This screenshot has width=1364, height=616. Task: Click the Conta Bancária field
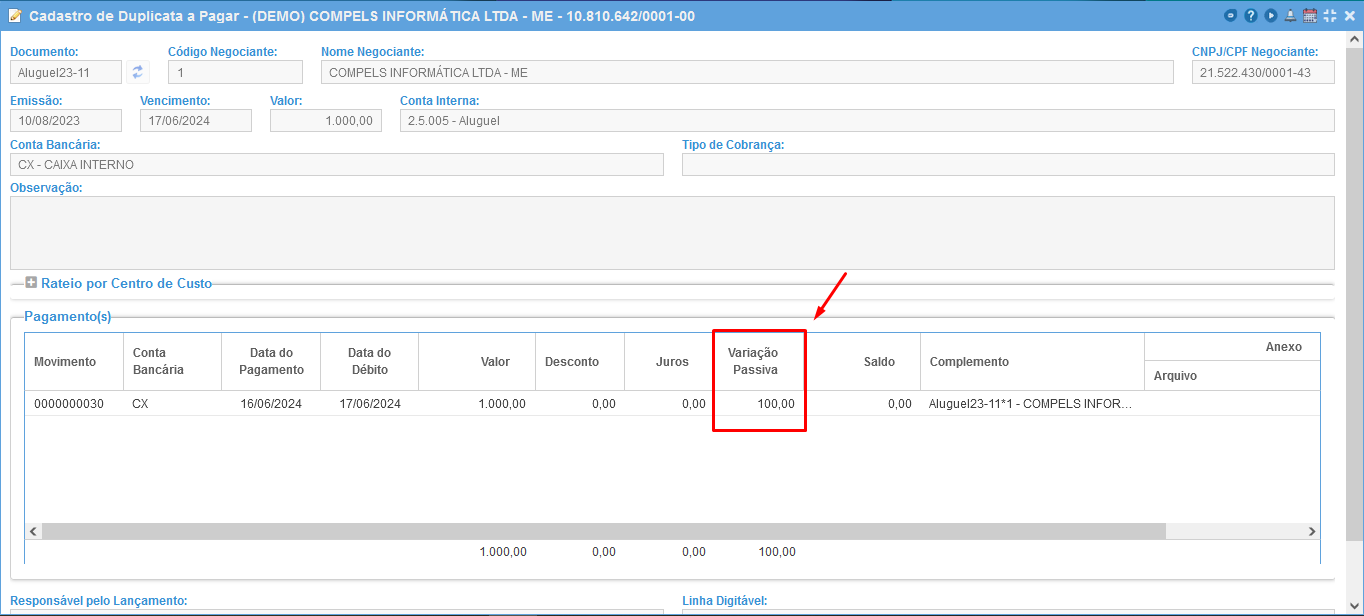tap(337, 164)
